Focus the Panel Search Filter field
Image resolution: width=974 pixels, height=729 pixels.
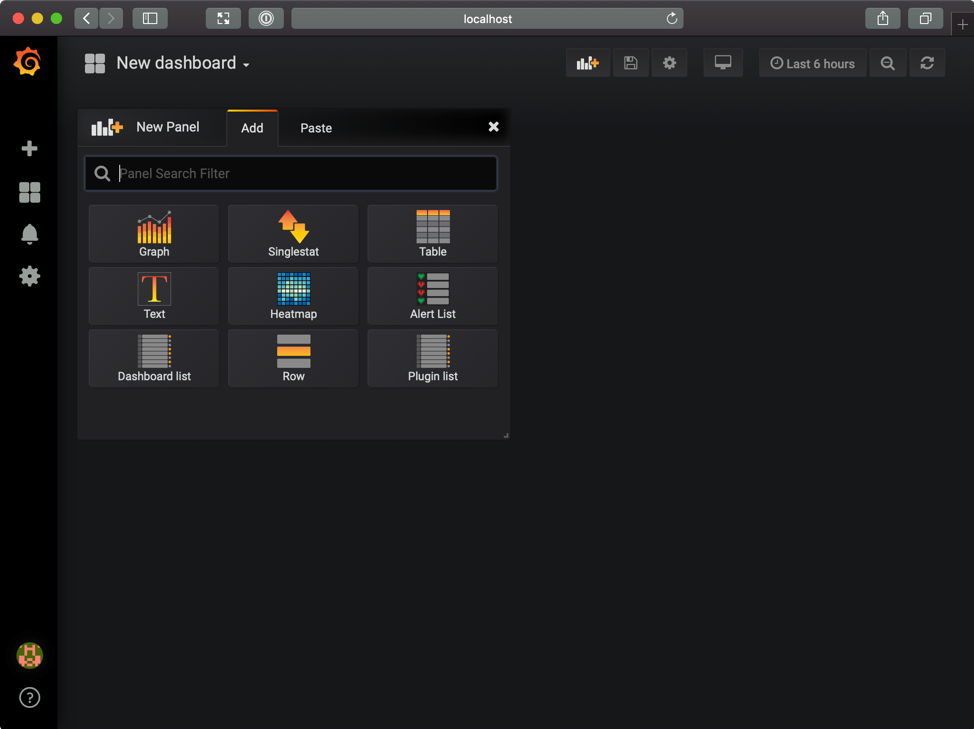point(291,173)
